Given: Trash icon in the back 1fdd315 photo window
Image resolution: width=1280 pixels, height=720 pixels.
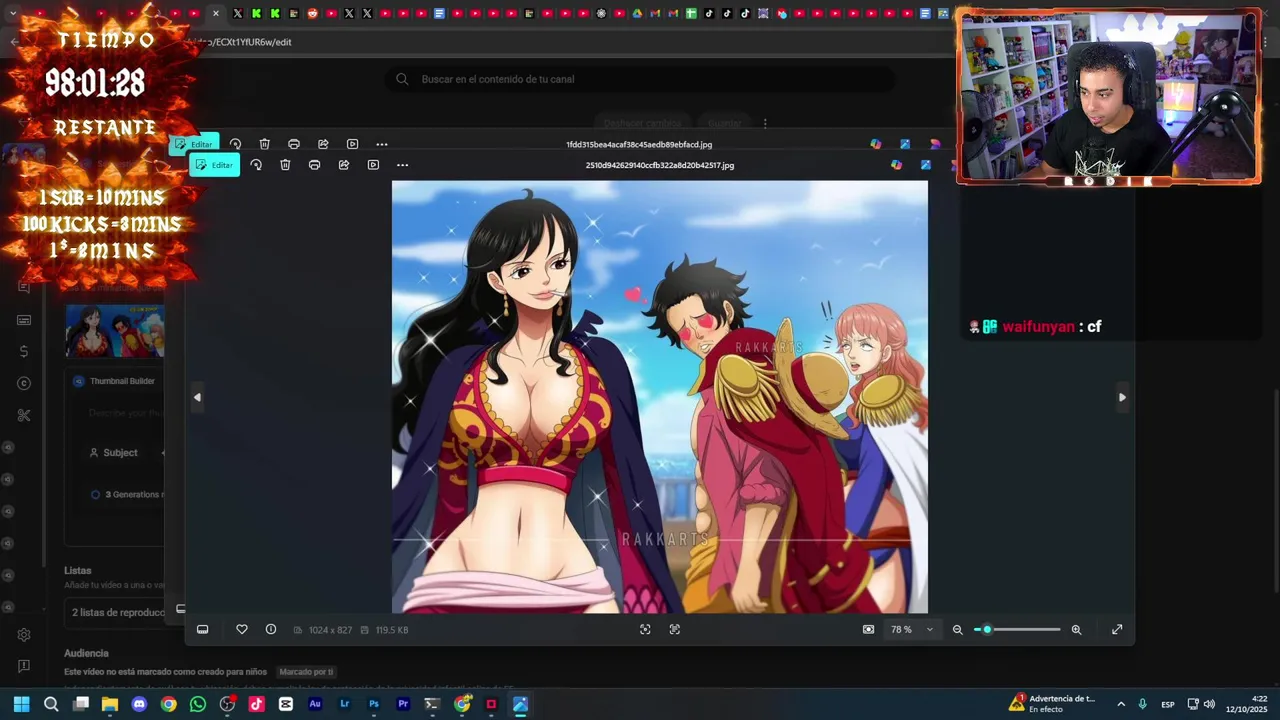Looking at the screenshot, I should coord(264,144).
